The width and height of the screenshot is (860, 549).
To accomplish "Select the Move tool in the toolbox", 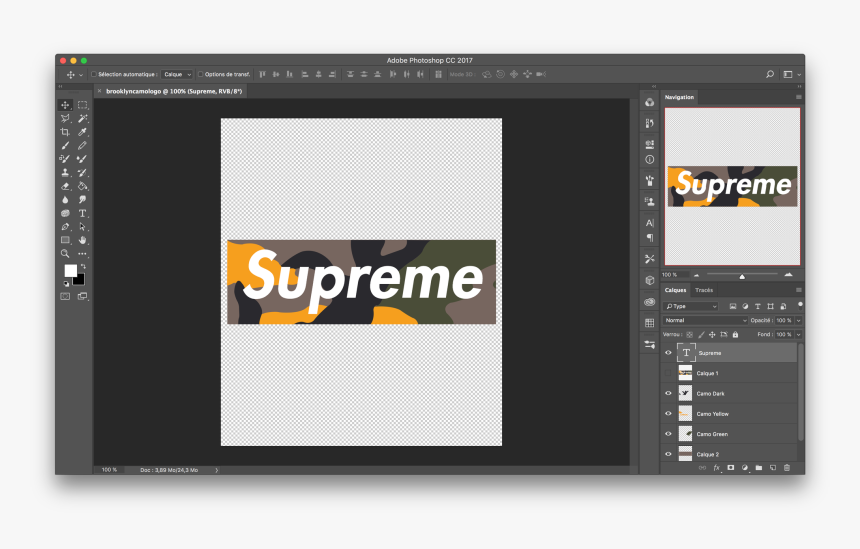I will 65,105.
